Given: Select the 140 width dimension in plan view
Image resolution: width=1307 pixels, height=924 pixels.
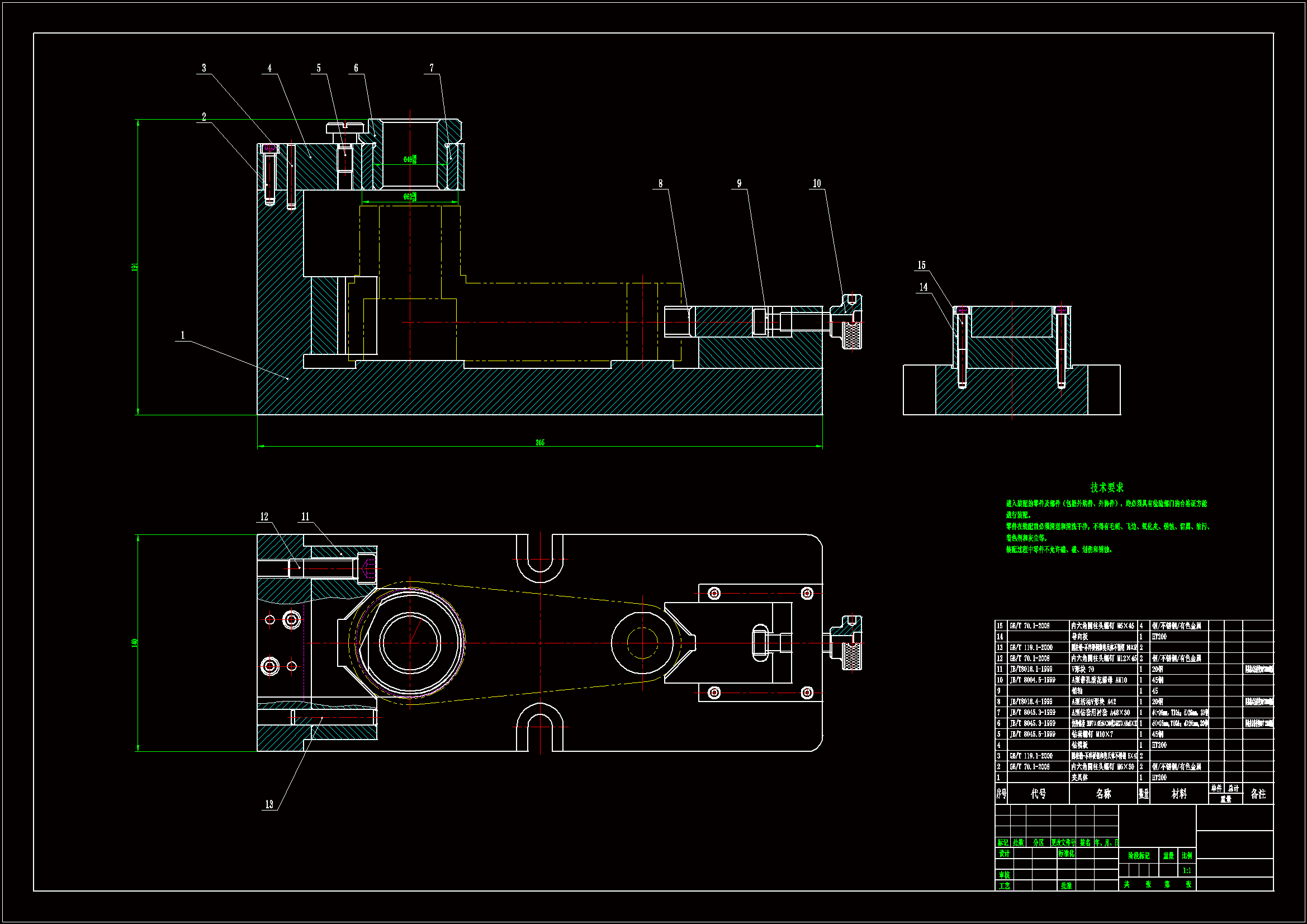Looking at the screenshot, I should click(x=135, y=642).
